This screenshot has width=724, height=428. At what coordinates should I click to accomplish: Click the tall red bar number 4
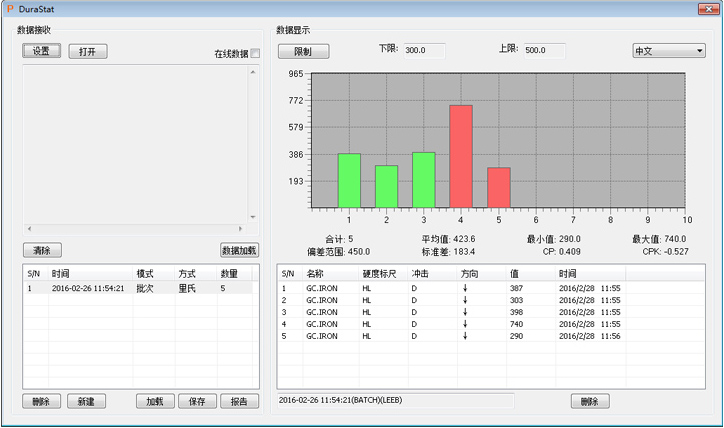pos(461,157)
